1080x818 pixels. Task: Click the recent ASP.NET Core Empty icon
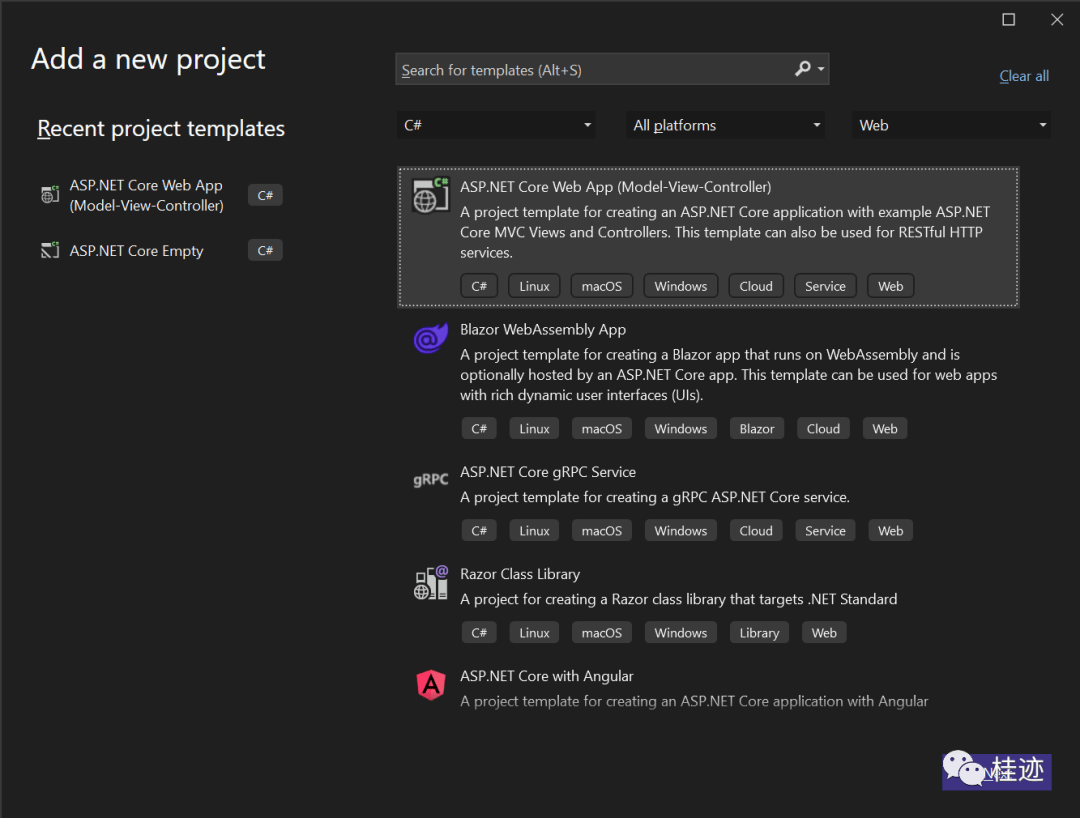[x=50, y=251]
